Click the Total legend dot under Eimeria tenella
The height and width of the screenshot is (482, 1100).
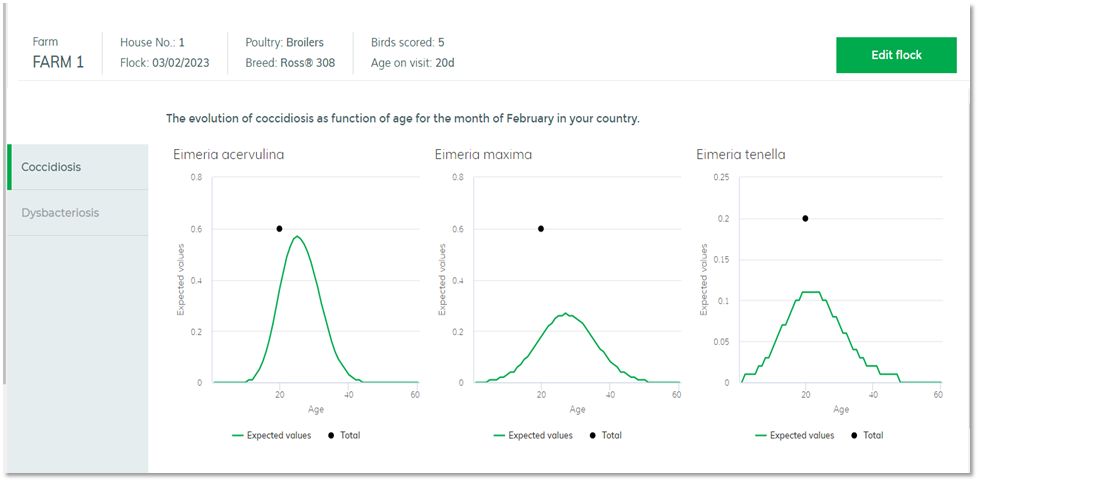click(x=855, y=436)
